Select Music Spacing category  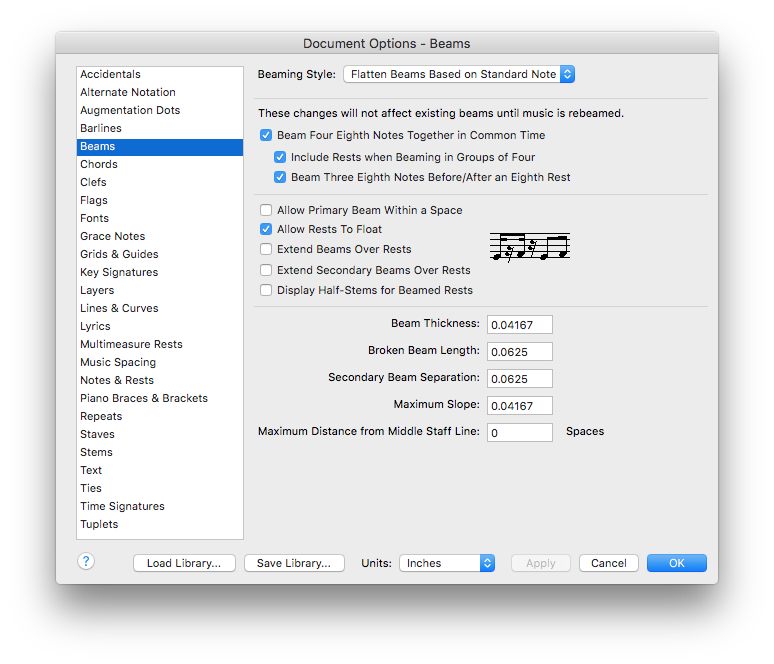[160, 362]
